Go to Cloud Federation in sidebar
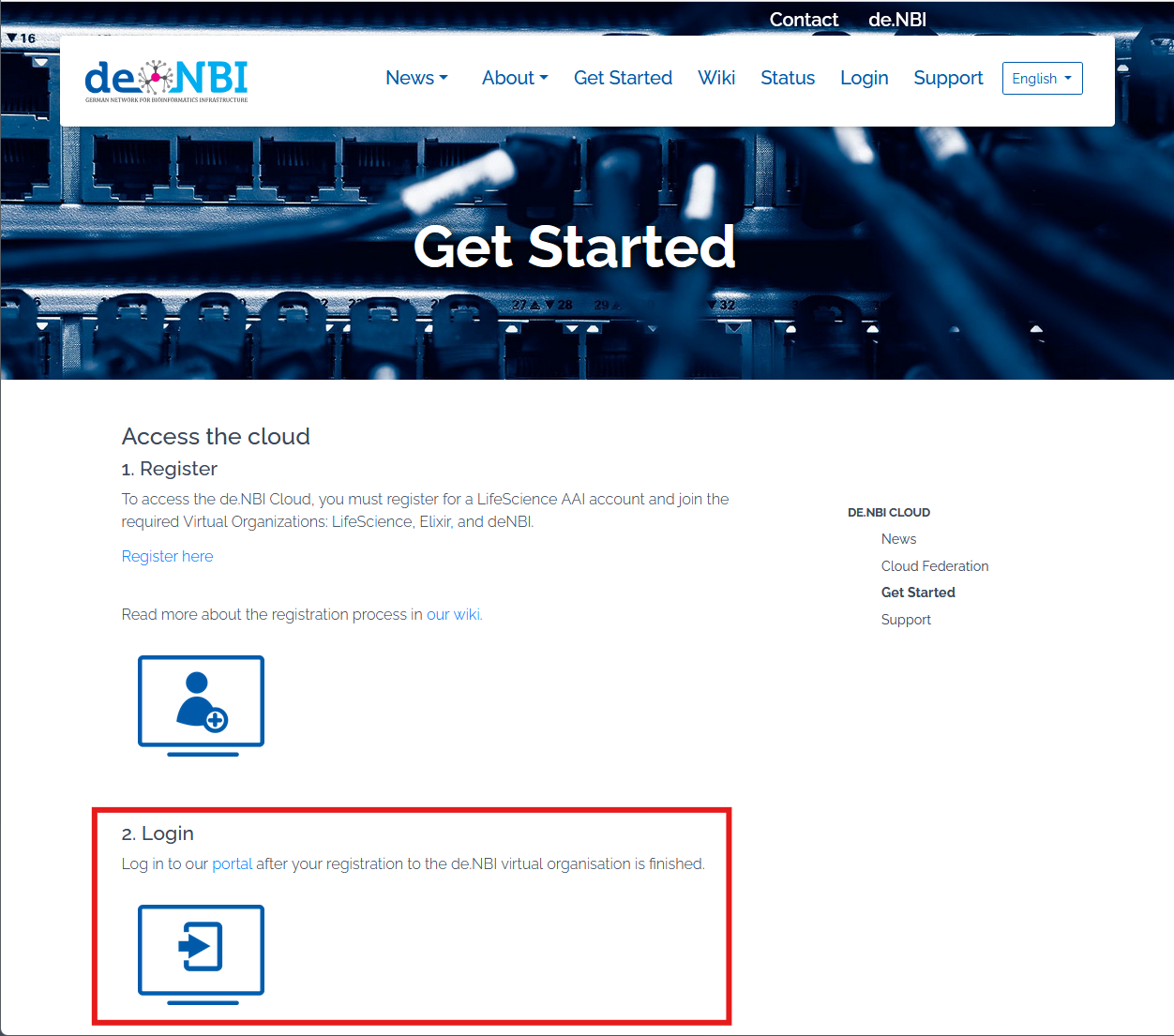1174x1036 pixels. [935, 566]
